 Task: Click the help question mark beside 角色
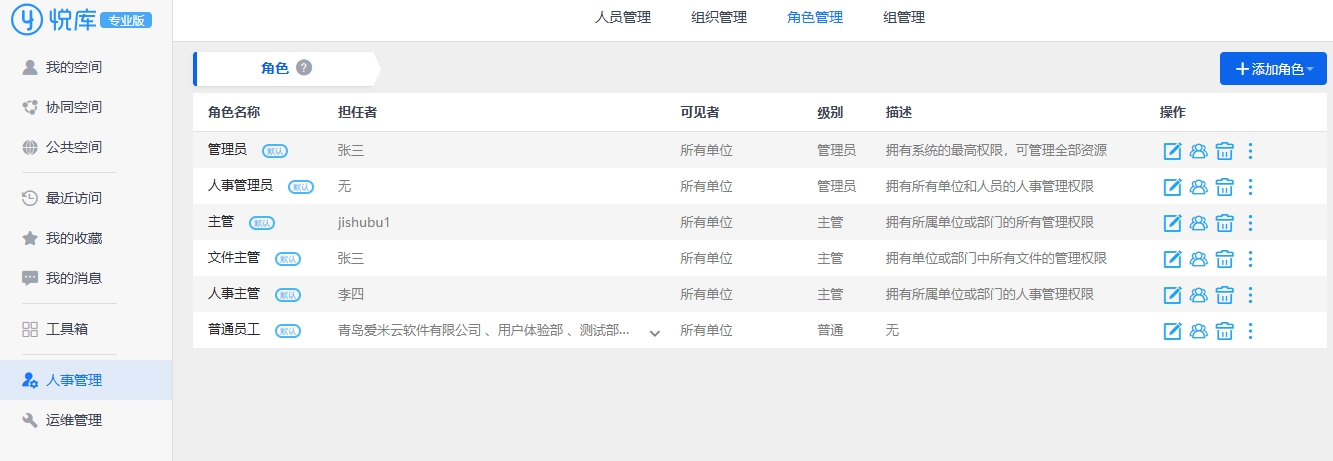click(x=304, y=68)
